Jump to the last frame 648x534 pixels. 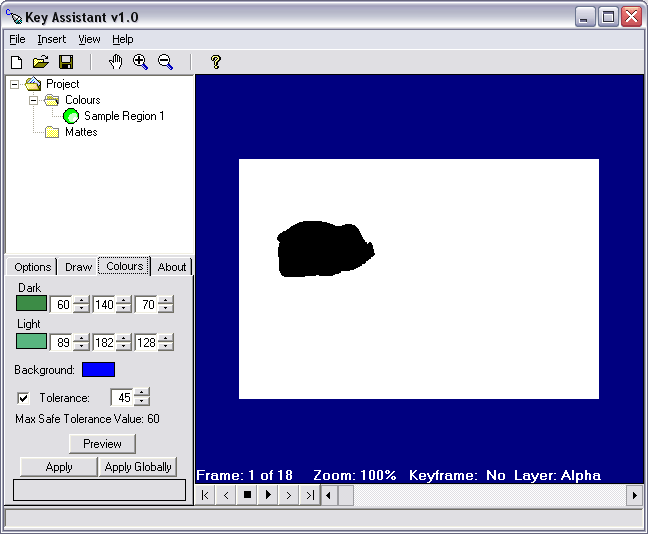pos(310,495)
